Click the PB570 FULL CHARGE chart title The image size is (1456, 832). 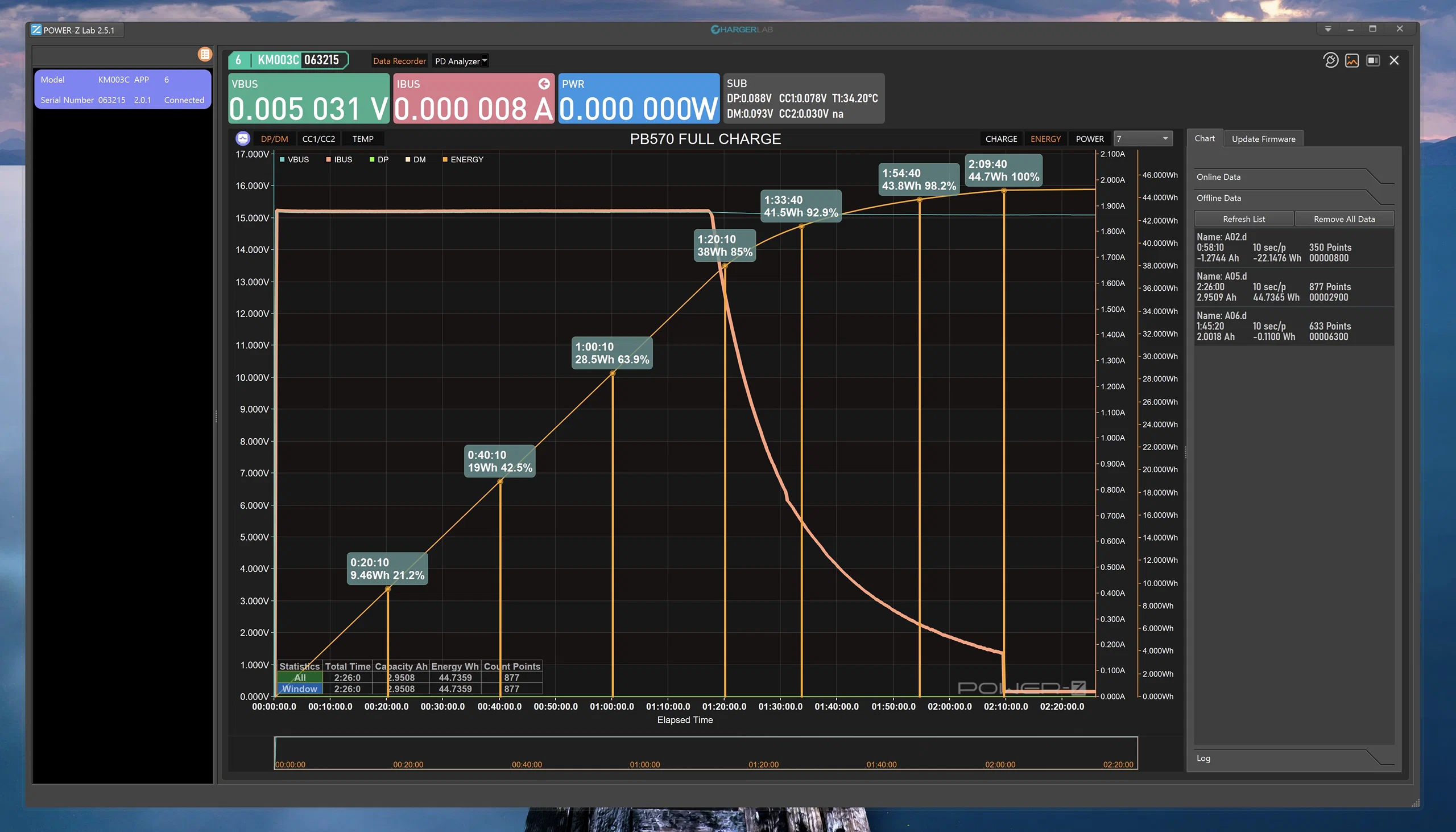pyautogui.click(x=705, y=139)
